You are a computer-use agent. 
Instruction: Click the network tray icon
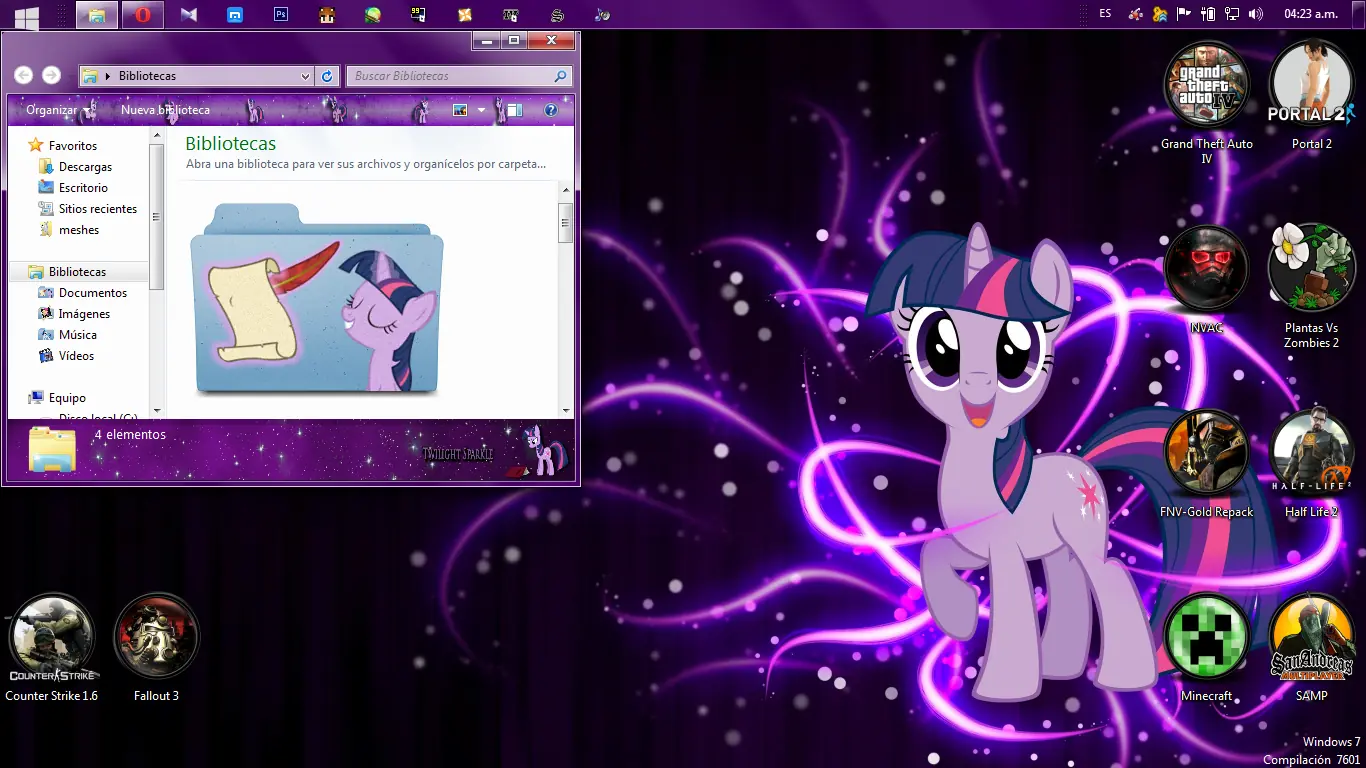coord(1232,14)
